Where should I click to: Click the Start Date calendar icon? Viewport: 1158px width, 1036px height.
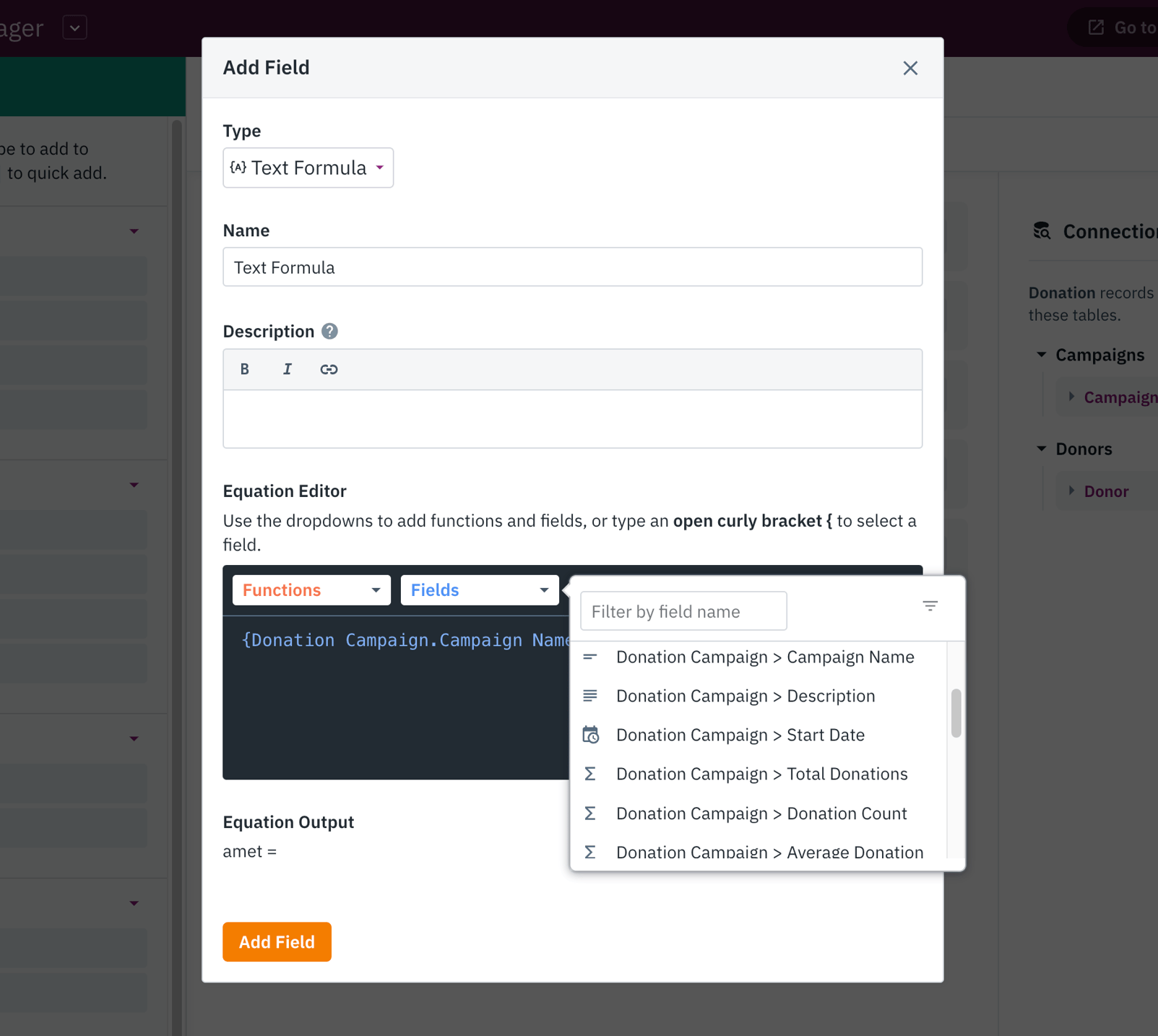tap(591, 735)
